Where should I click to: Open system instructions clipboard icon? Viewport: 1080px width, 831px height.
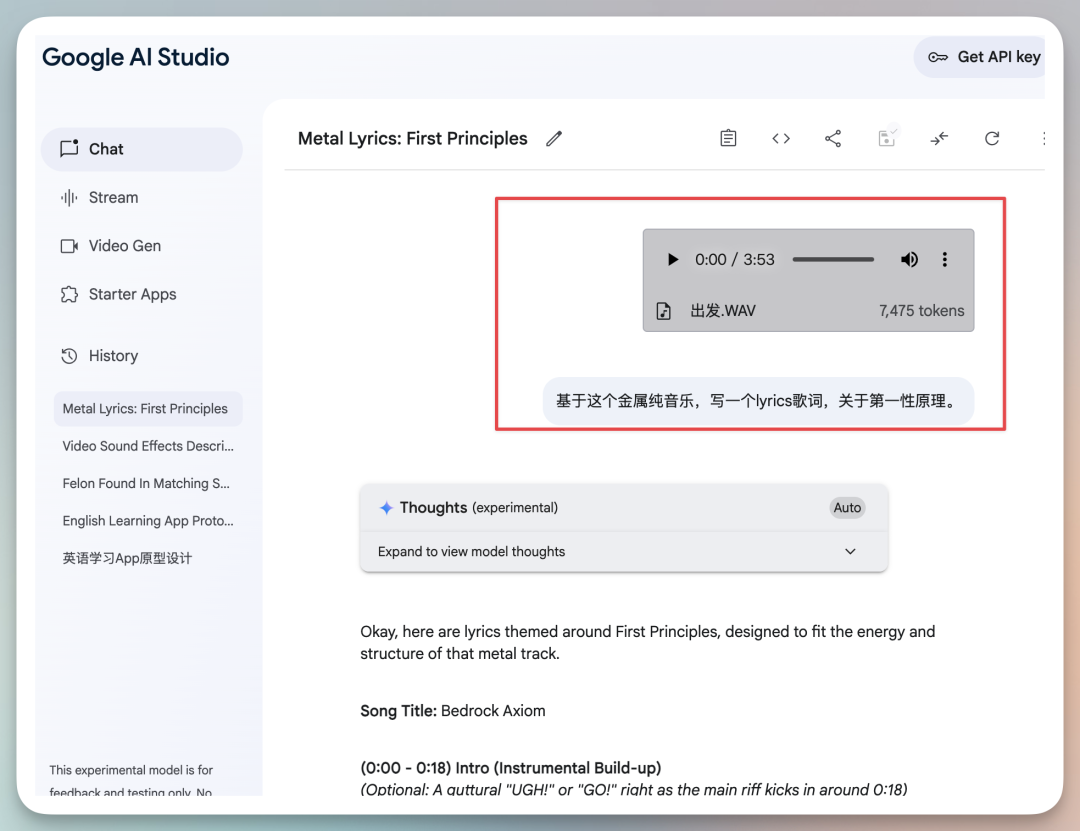pos(728,138)
